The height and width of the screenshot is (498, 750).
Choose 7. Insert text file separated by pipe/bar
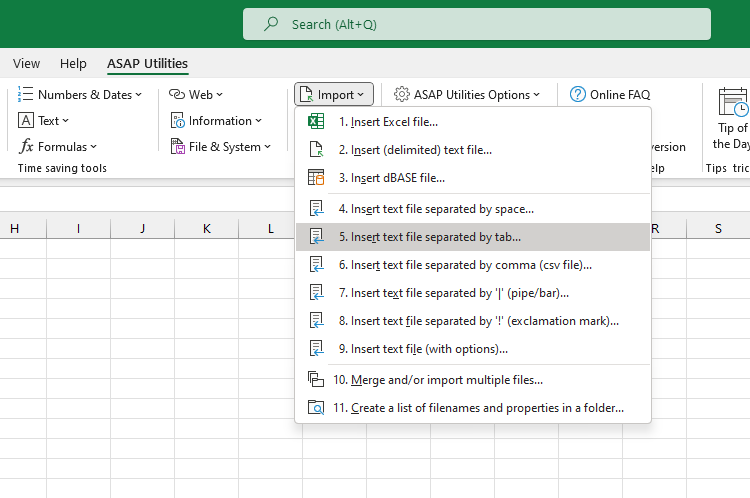tap(473, 292)
